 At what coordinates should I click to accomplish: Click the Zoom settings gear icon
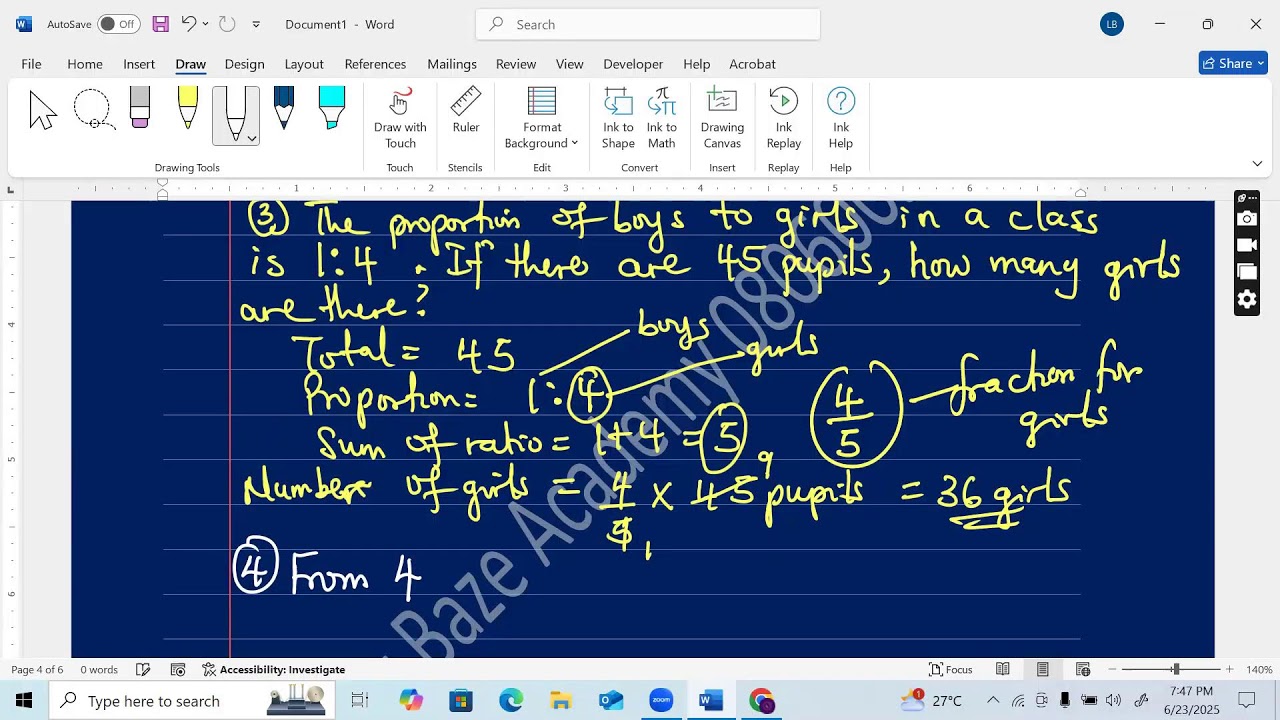pyautogui.click(x=1246, y=299)
